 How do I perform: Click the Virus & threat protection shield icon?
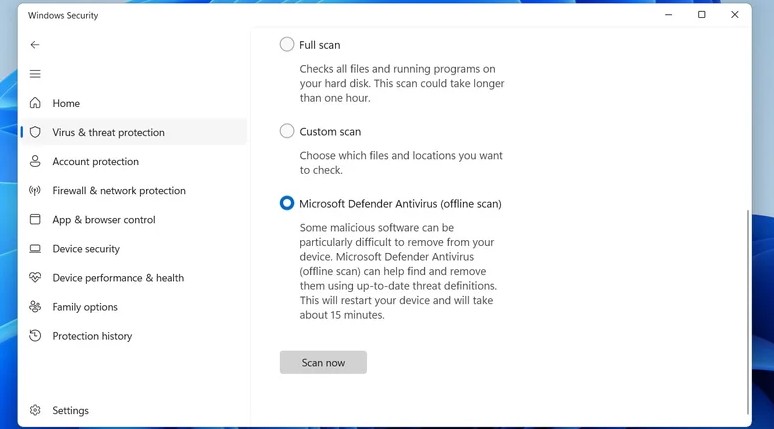(x=35, y=132)
